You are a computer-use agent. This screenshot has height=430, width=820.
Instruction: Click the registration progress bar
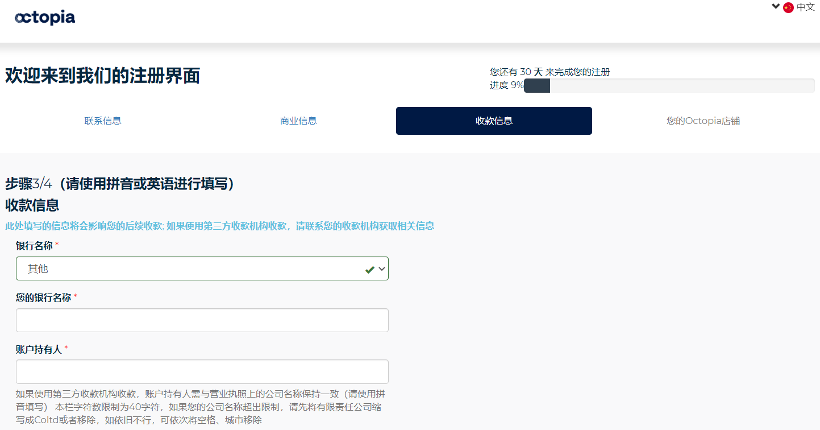point(669,85)
